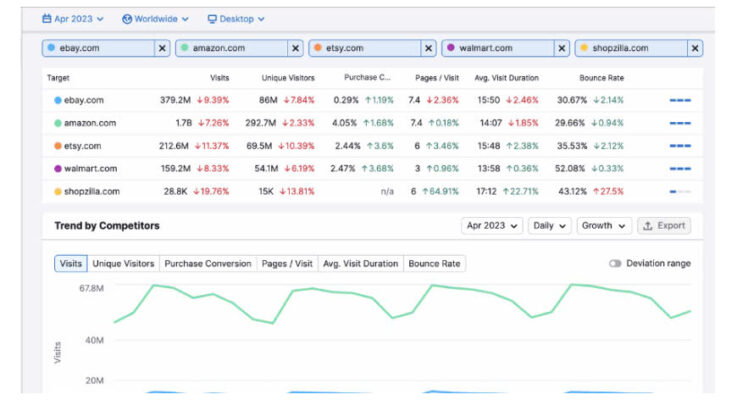Click the ebay.com domain input field
The height and width of the screenshot is (400, 748).
coord(98,48)
